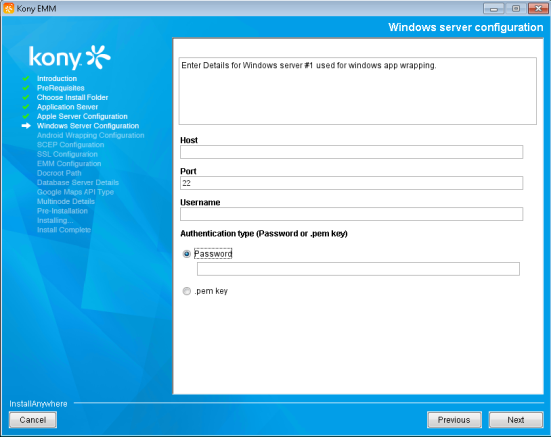The width and height of the screenshot is (551, 437).
Task: Click the Google Maps API Type step
Action: 75,192
